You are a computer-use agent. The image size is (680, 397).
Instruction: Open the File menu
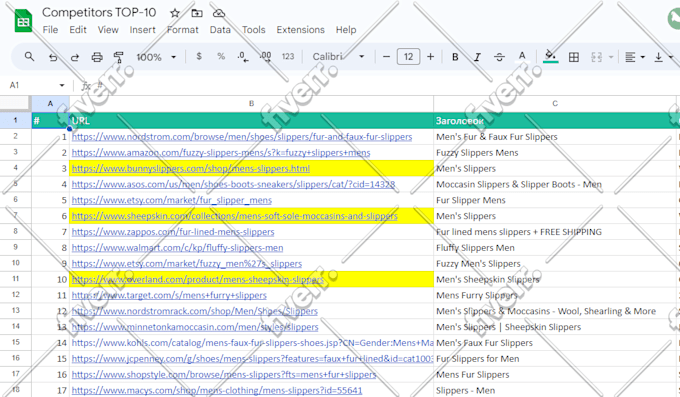pos(50,30)
